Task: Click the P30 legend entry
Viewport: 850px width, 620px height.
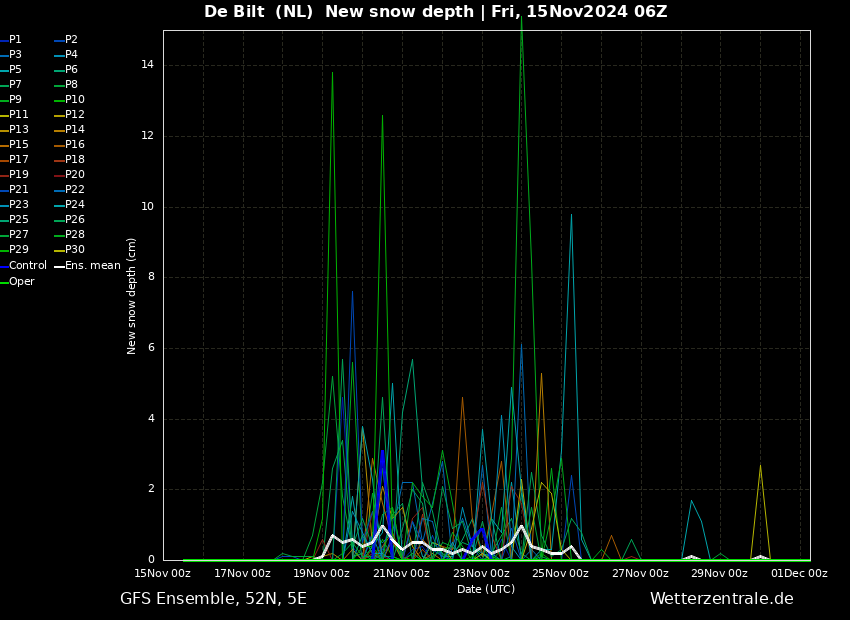Action: (69, 250)
